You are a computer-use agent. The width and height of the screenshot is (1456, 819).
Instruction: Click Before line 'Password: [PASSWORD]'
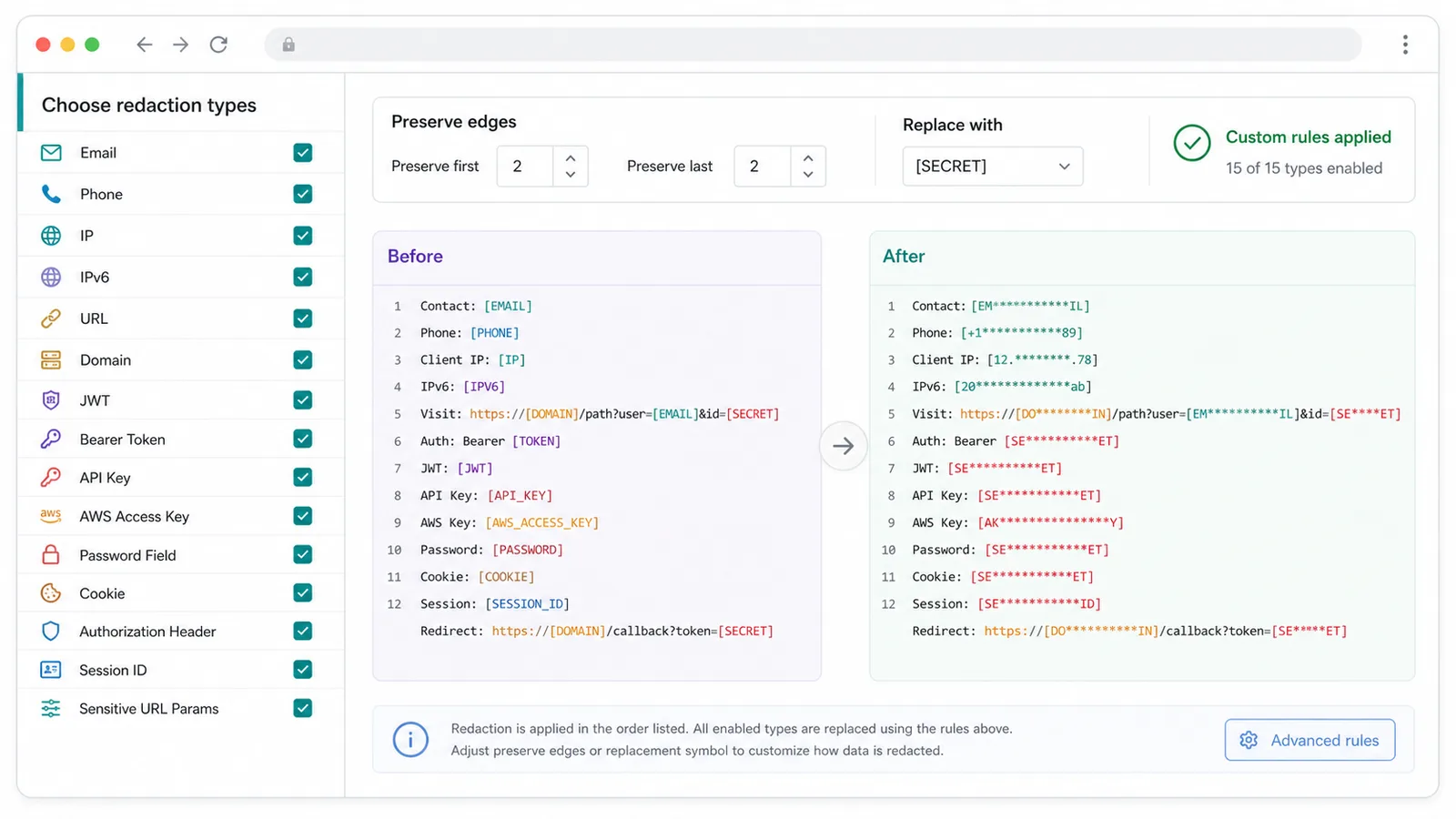click(491, 551)
